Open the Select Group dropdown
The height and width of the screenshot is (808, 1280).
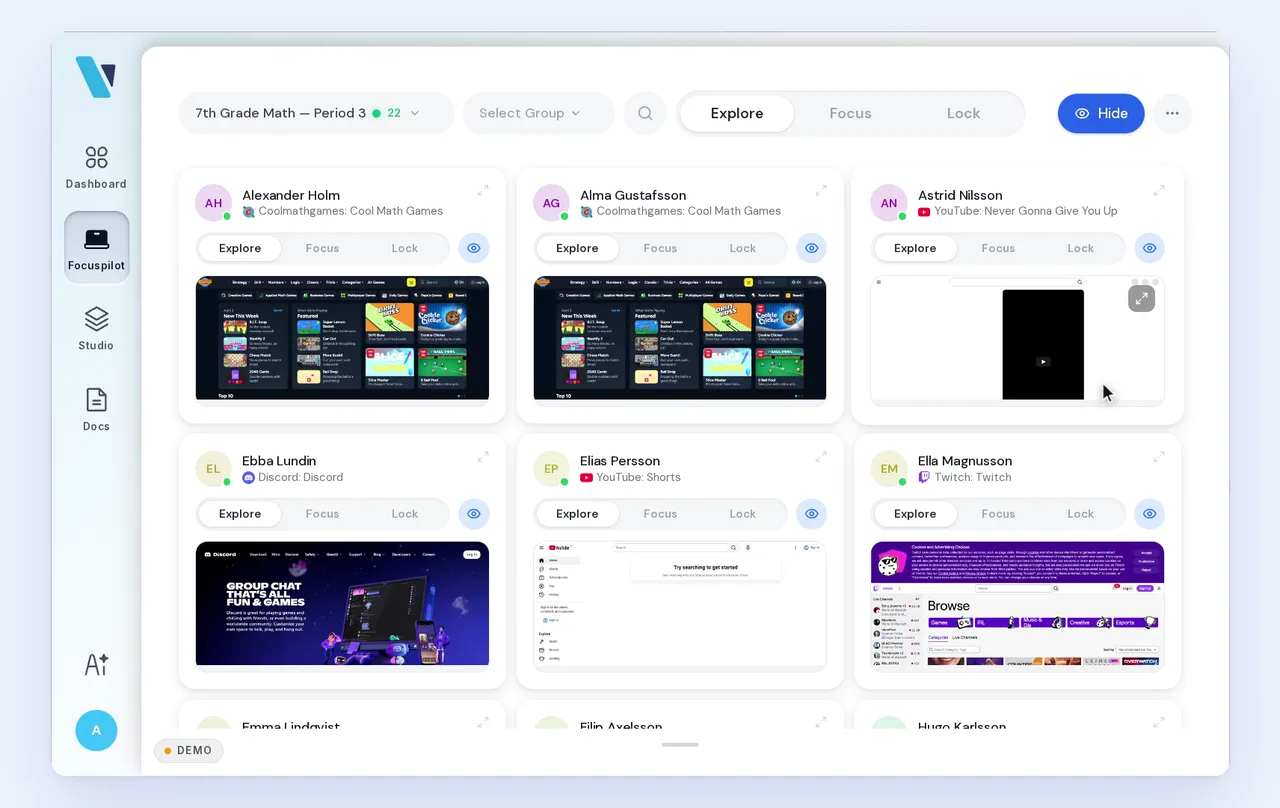pyautogui.click(x=538, y=113)
